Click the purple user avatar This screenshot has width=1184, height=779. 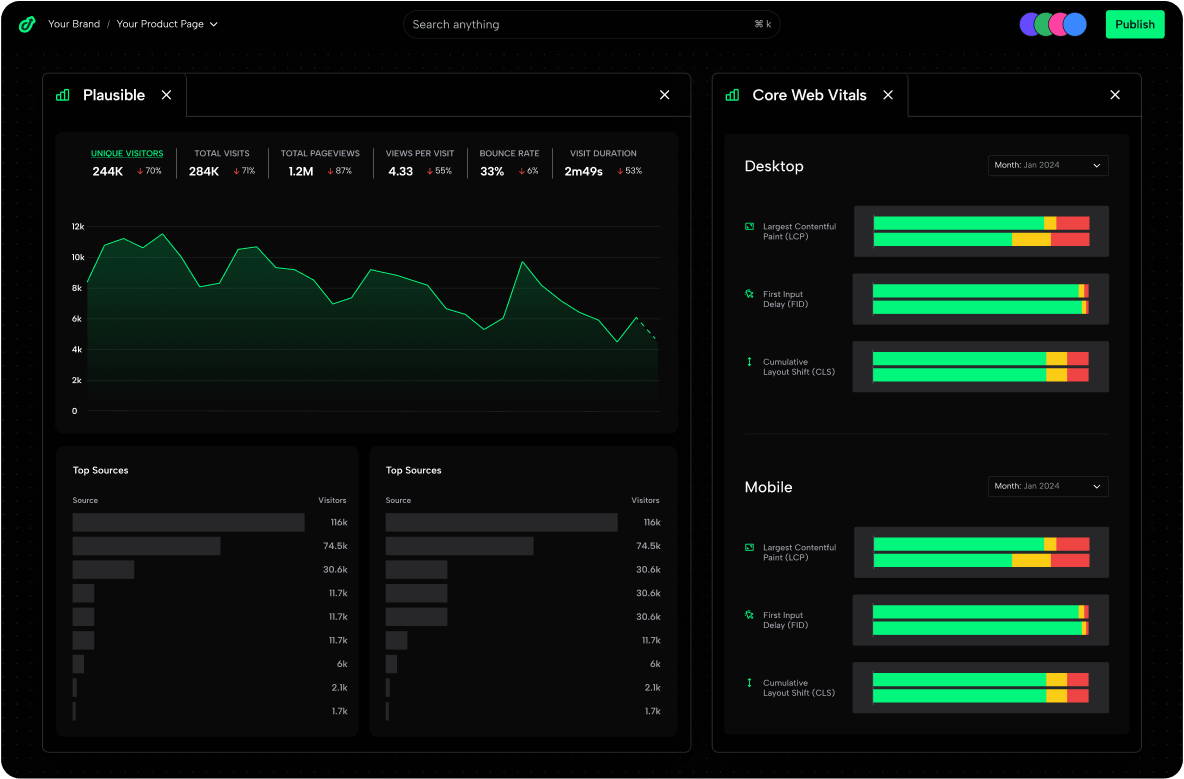click(1028, 24)
